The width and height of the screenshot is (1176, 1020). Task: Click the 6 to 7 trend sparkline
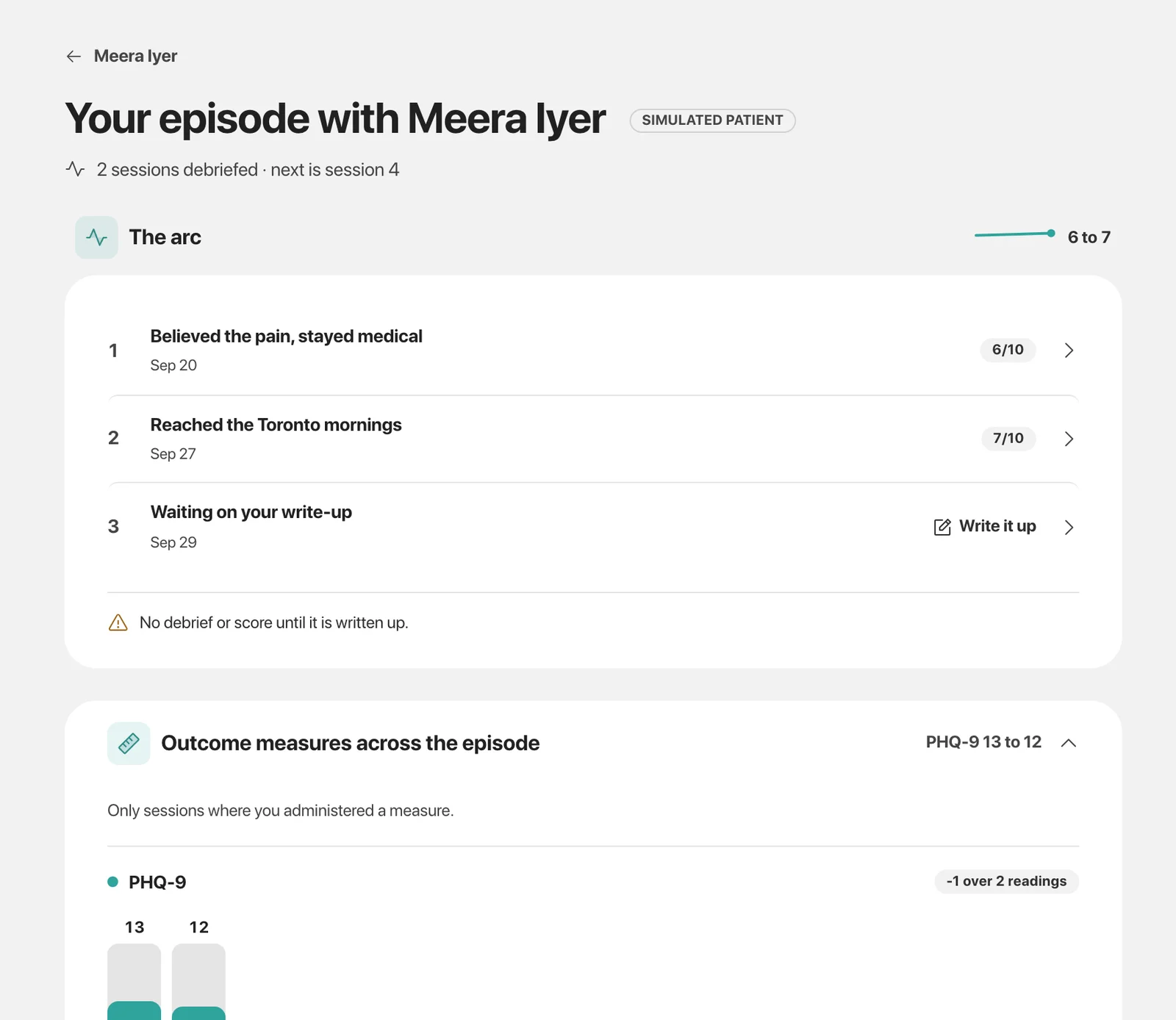[x=1015, y=234]
